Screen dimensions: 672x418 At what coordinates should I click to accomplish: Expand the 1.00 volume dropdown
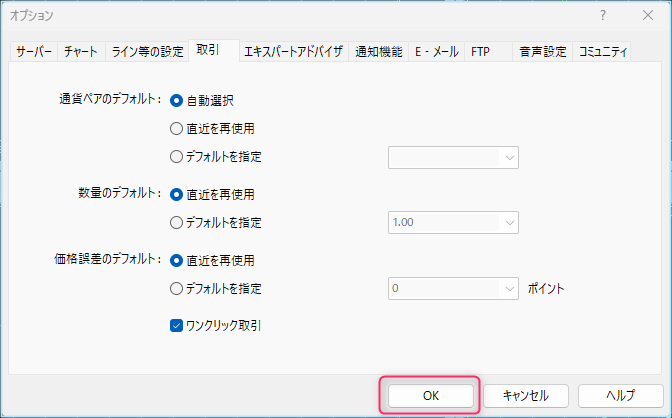click(x=453, y=222)
